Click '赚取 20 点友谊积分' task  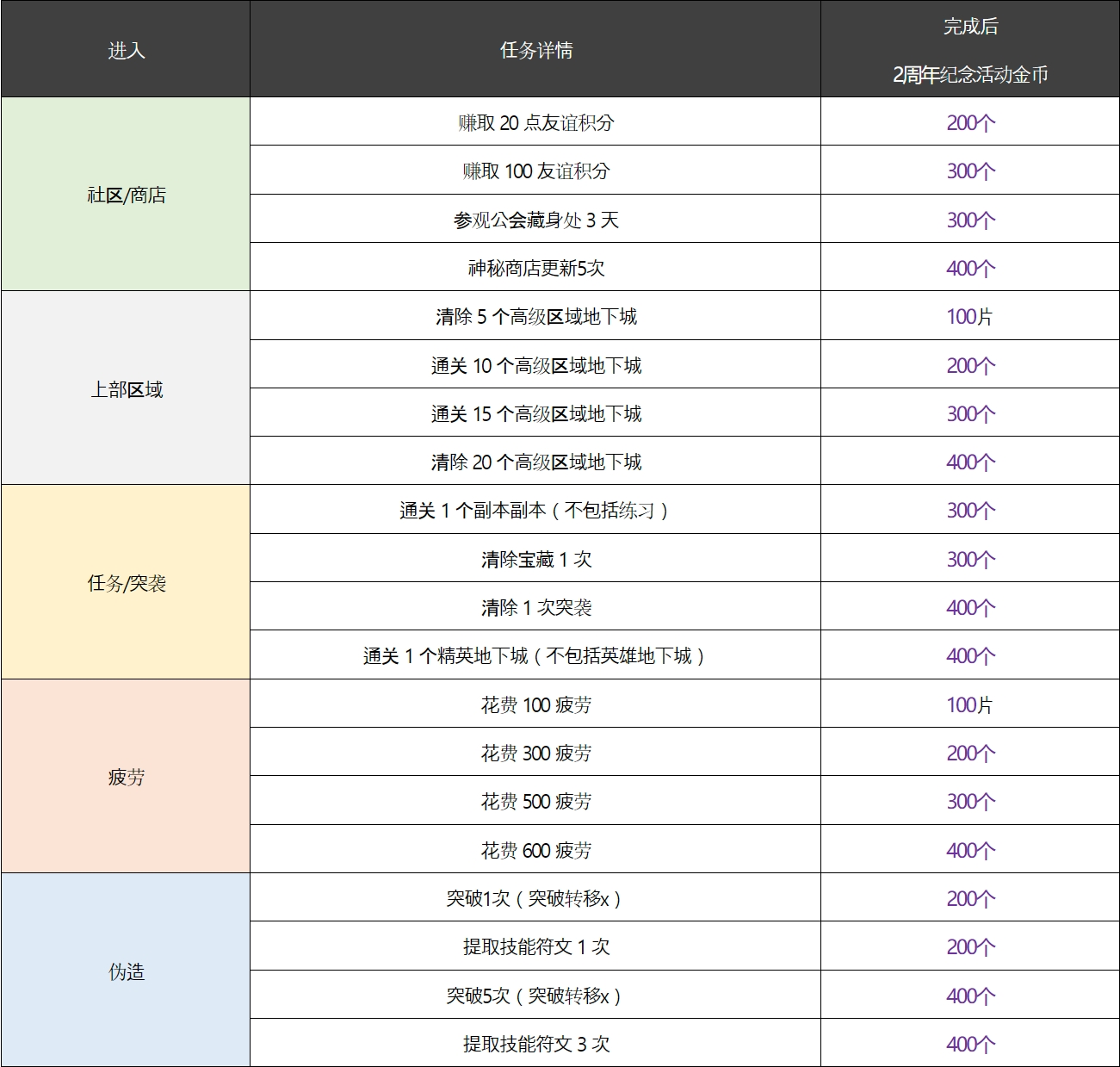(535, 122)
